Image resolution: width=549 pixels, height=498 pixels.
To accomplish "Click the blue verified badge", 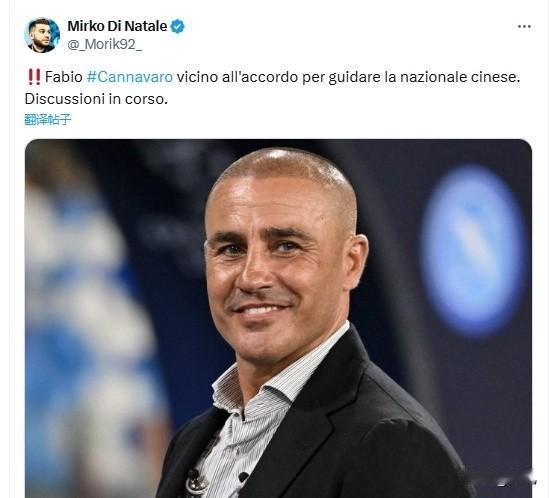I will (x=178, y=27).
